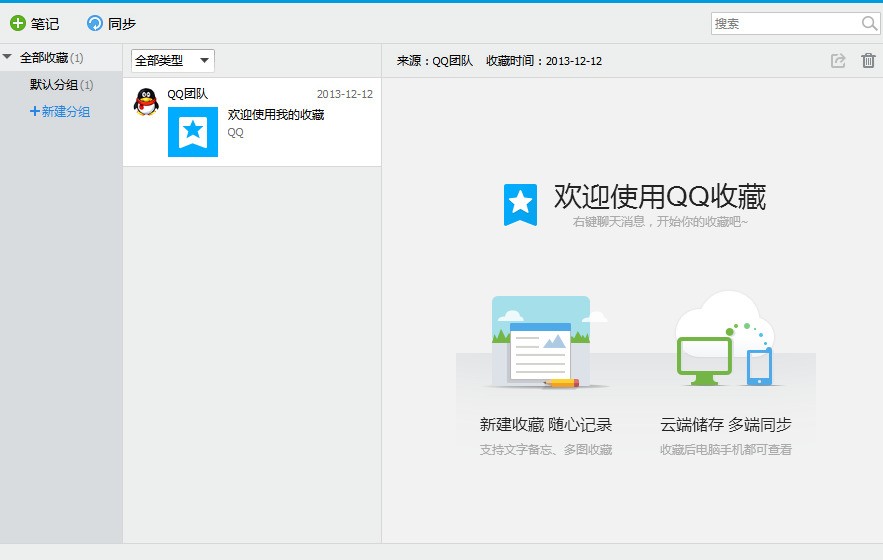This screenshot has width=883, height=560.
Task: Click the magnifier search icon
Action: (869, 24)
